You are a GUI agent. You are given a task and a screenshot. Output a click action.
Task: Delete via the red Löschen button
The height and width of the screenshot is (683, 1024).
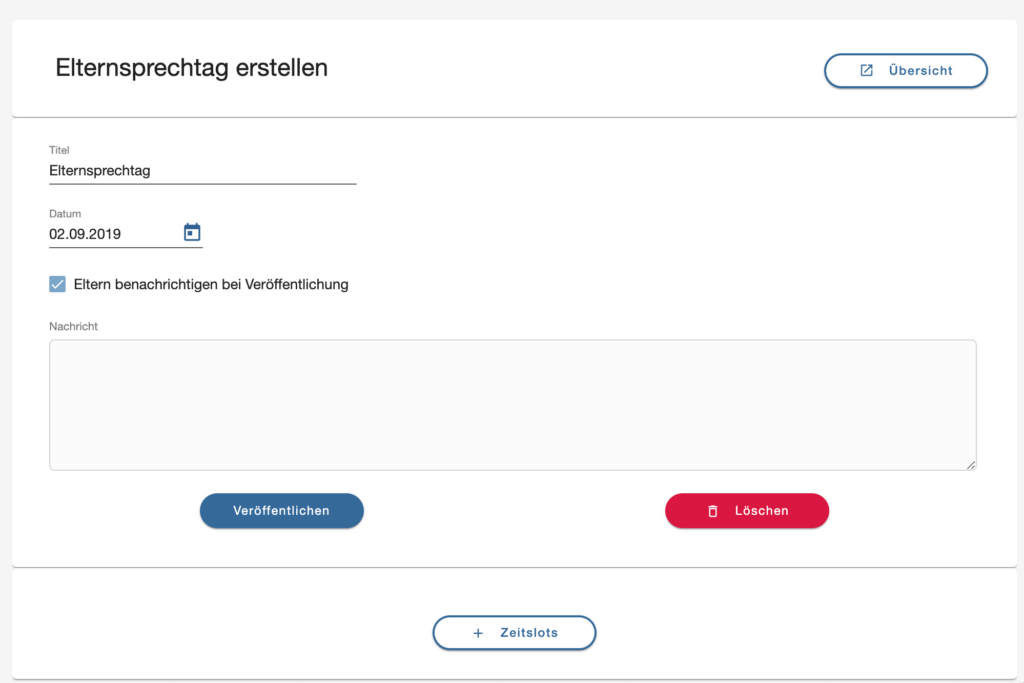point(747,511)
